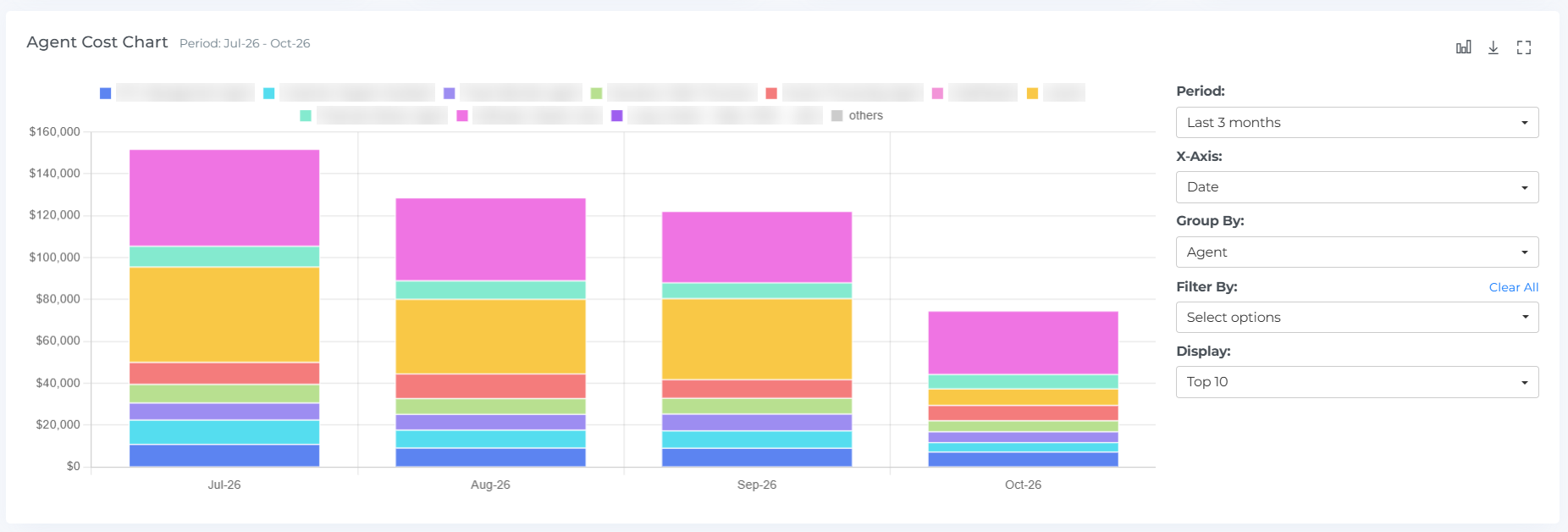
Task: Click the $80,000 y-axis label
Action: click(58, 299)
